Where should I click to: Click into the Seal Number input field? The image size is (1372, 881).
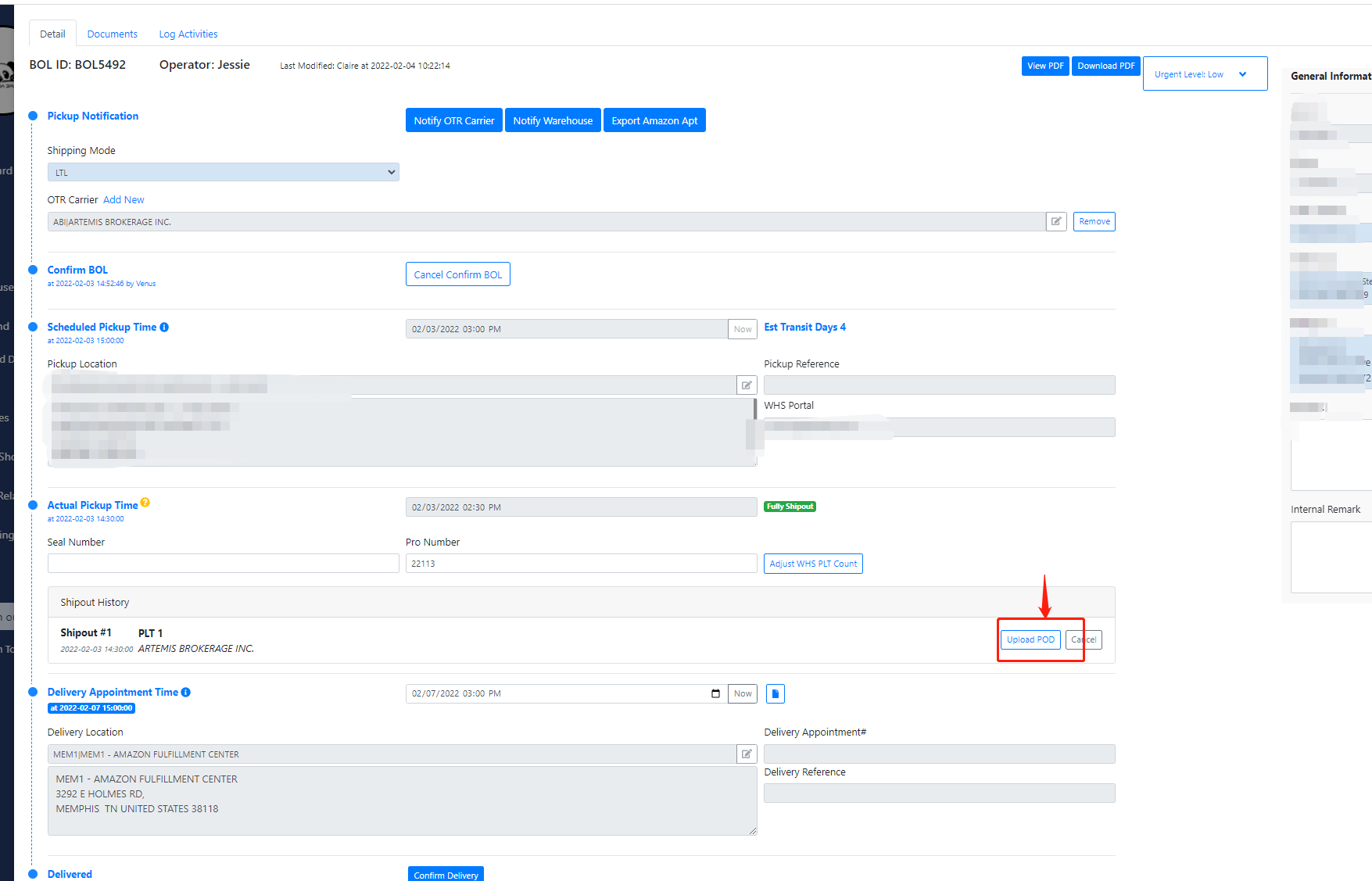223,564
